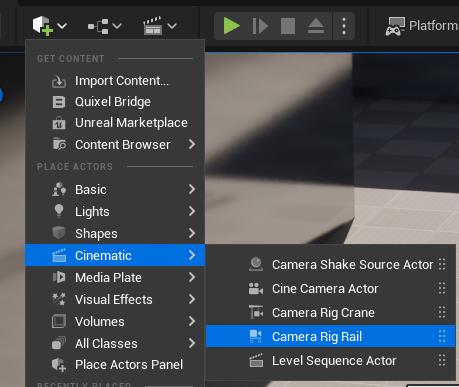The image size is (459, 387).
Task: Click the Place Actors Panel icon
Action: tap(59, 365)
